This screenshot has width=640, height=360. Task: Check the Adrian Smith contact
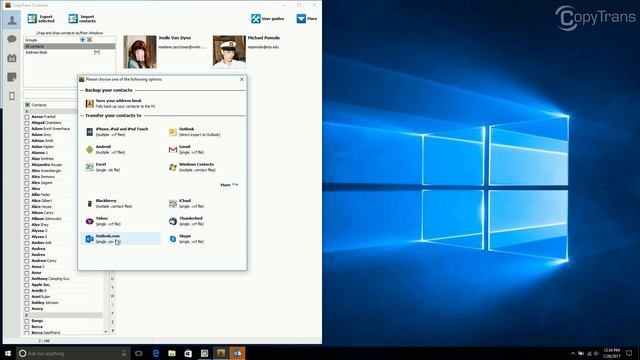[x=27, y=141]
